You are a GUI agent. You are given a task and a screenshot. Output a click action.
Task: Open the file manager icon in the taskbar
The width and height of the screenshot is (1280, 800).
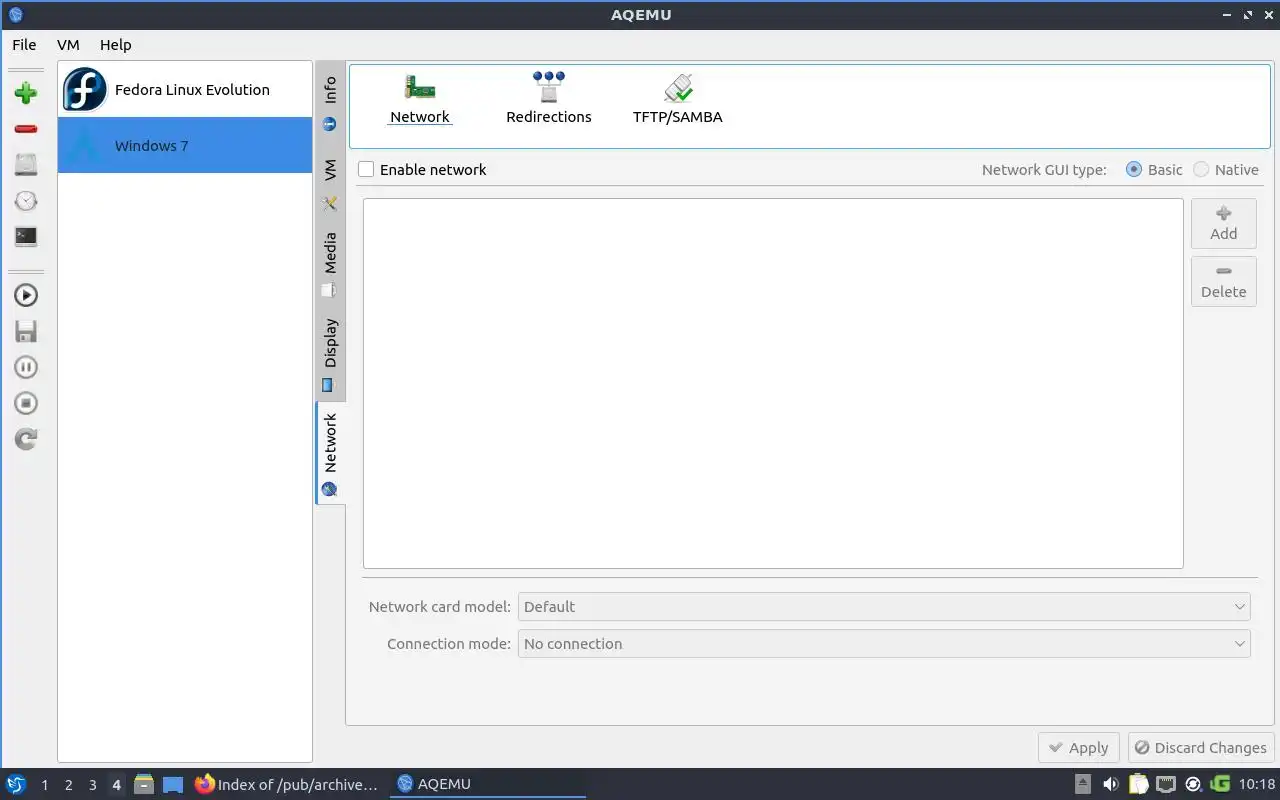pyautogui.click(x=144, y=784)
